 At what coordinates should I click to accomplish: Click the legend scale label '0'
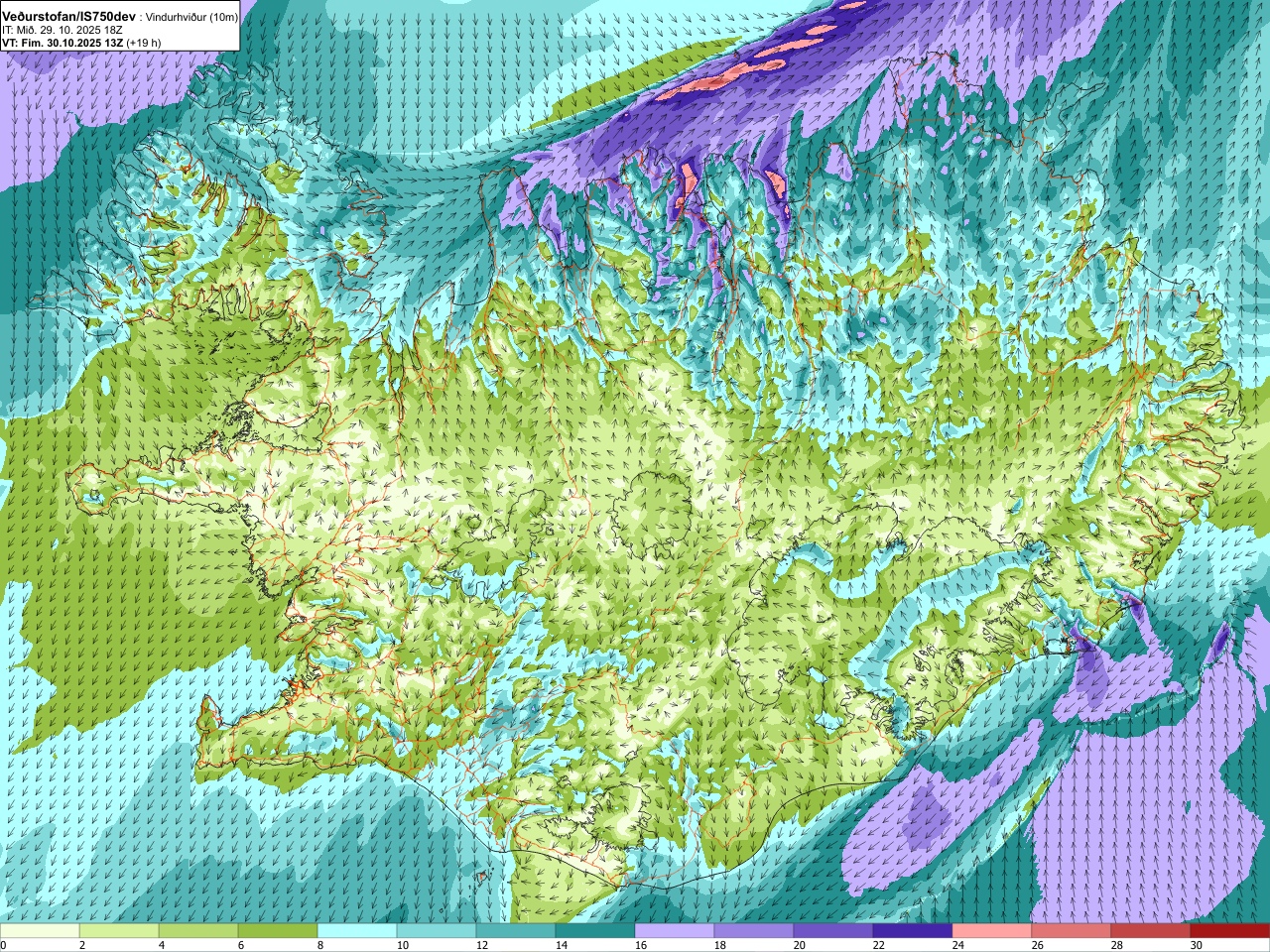[3, 945]
